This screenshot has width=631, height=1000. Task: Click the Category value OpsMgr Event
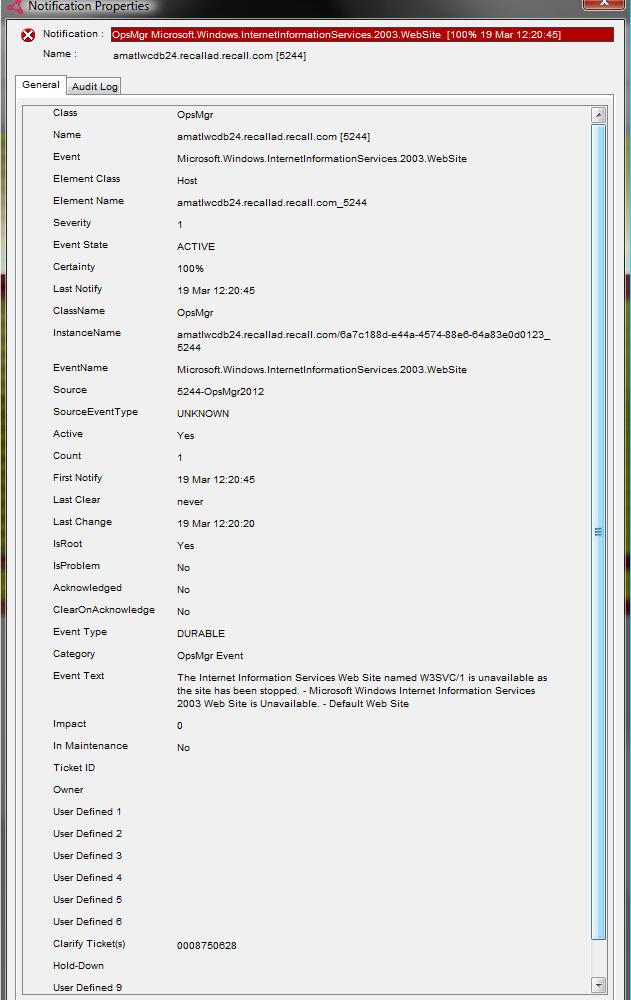click(x=210, y=656)
